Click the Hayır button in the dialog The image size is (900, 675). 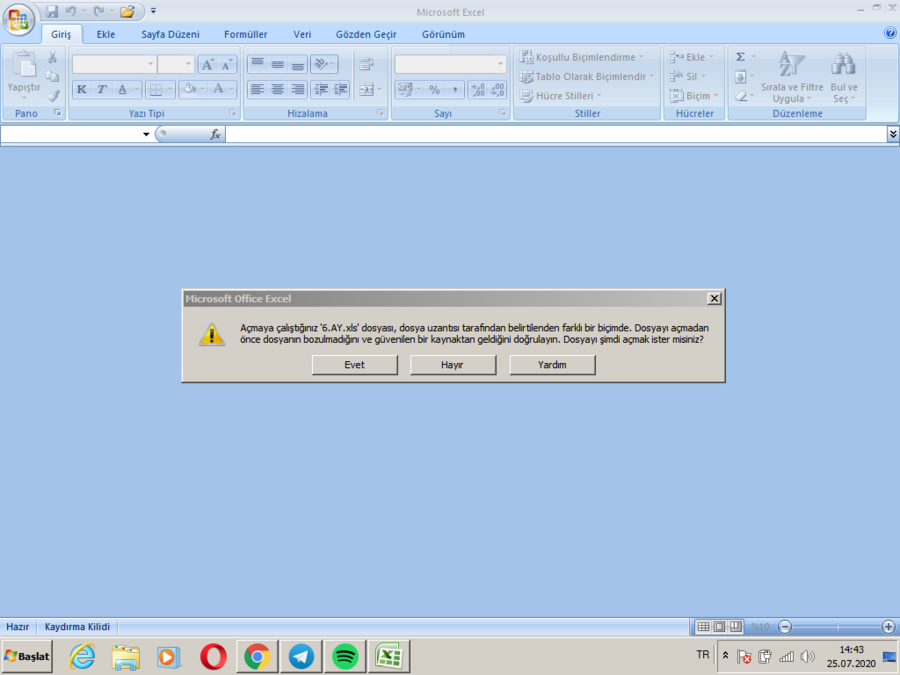tap(452, 365)
